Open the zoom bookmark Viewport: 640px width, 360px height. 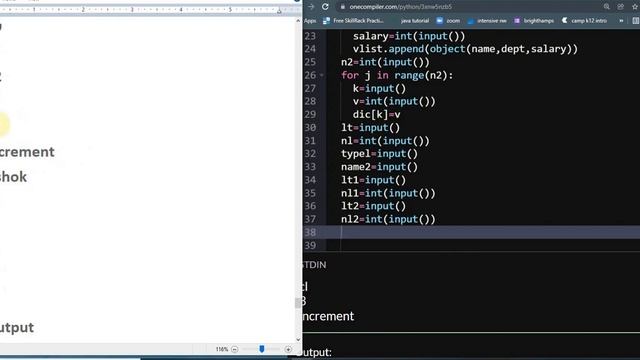pos(448,21)
